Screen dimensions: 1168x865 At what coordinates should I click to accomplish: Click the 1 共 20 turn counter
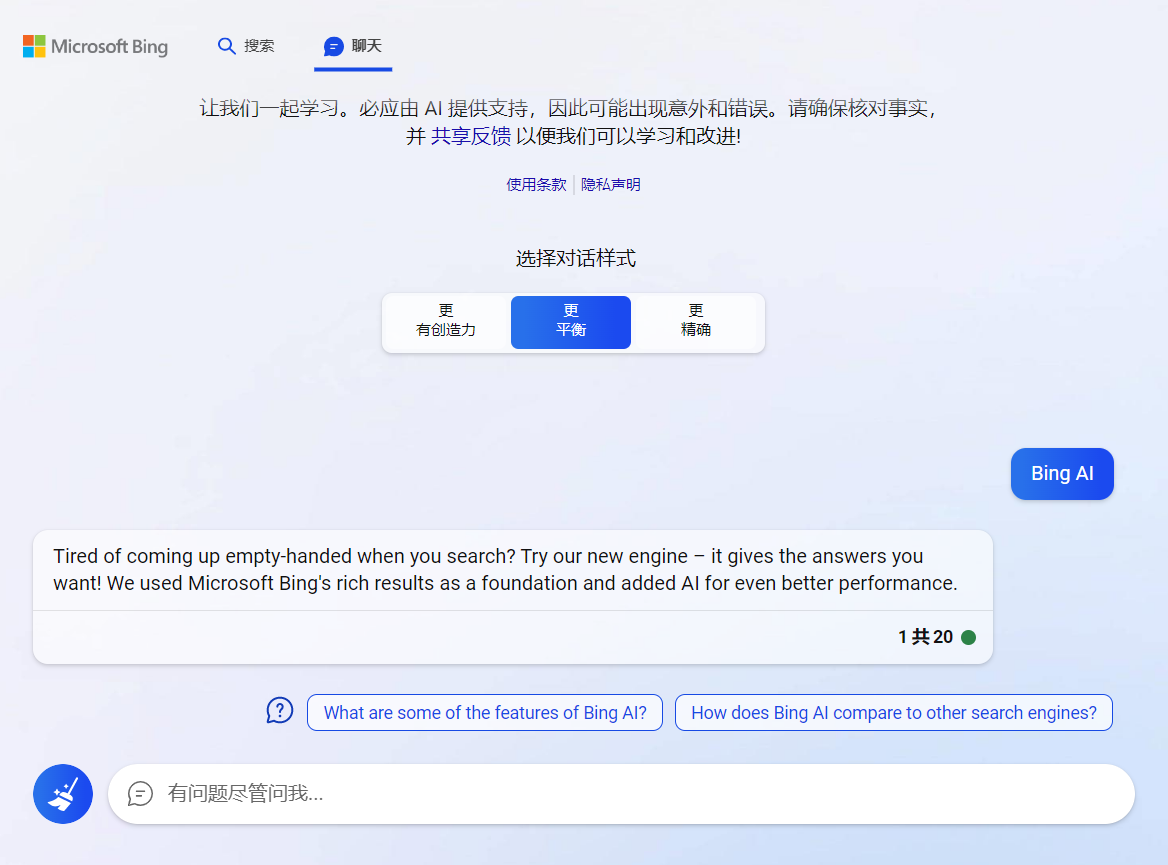click(x=925, y=637)
